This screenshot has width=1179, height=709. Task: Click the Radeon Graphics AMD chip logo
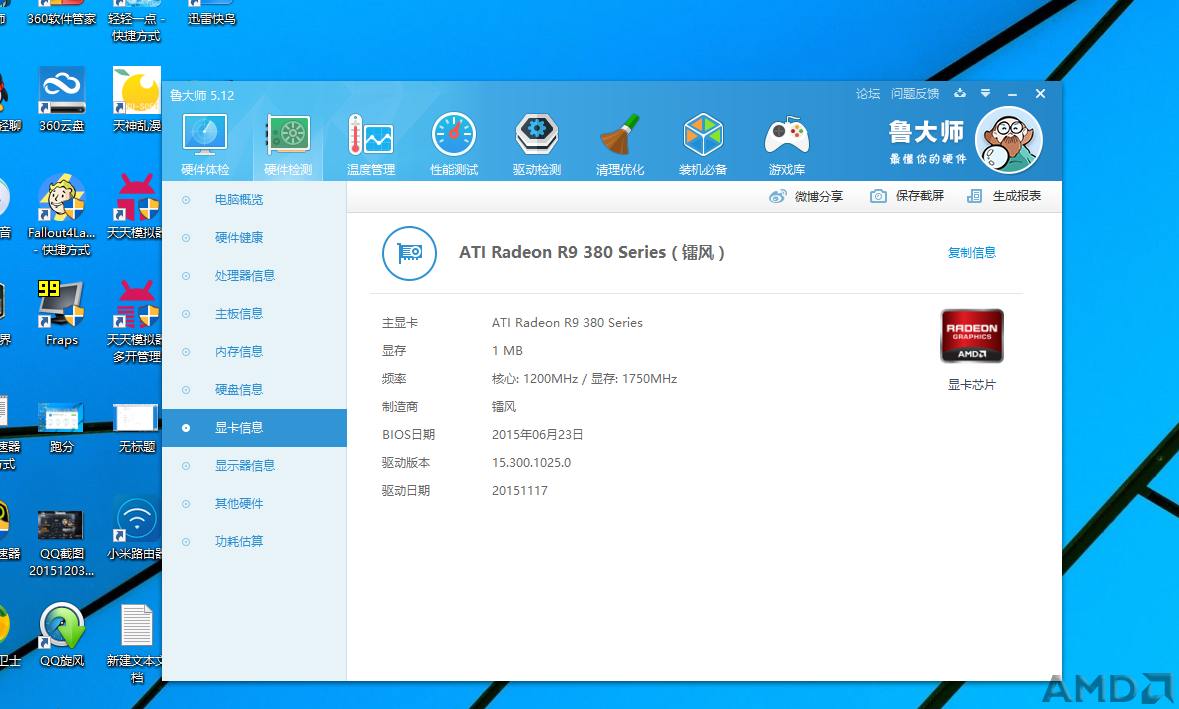click(x=971, y=335)
